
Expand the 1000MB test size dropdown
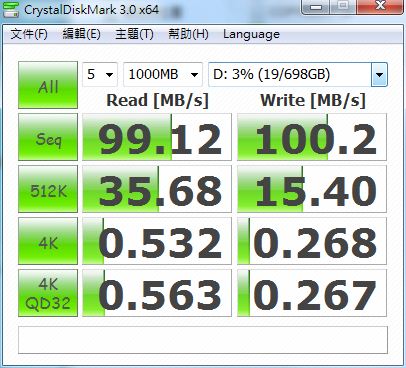(x=163, y=74)
